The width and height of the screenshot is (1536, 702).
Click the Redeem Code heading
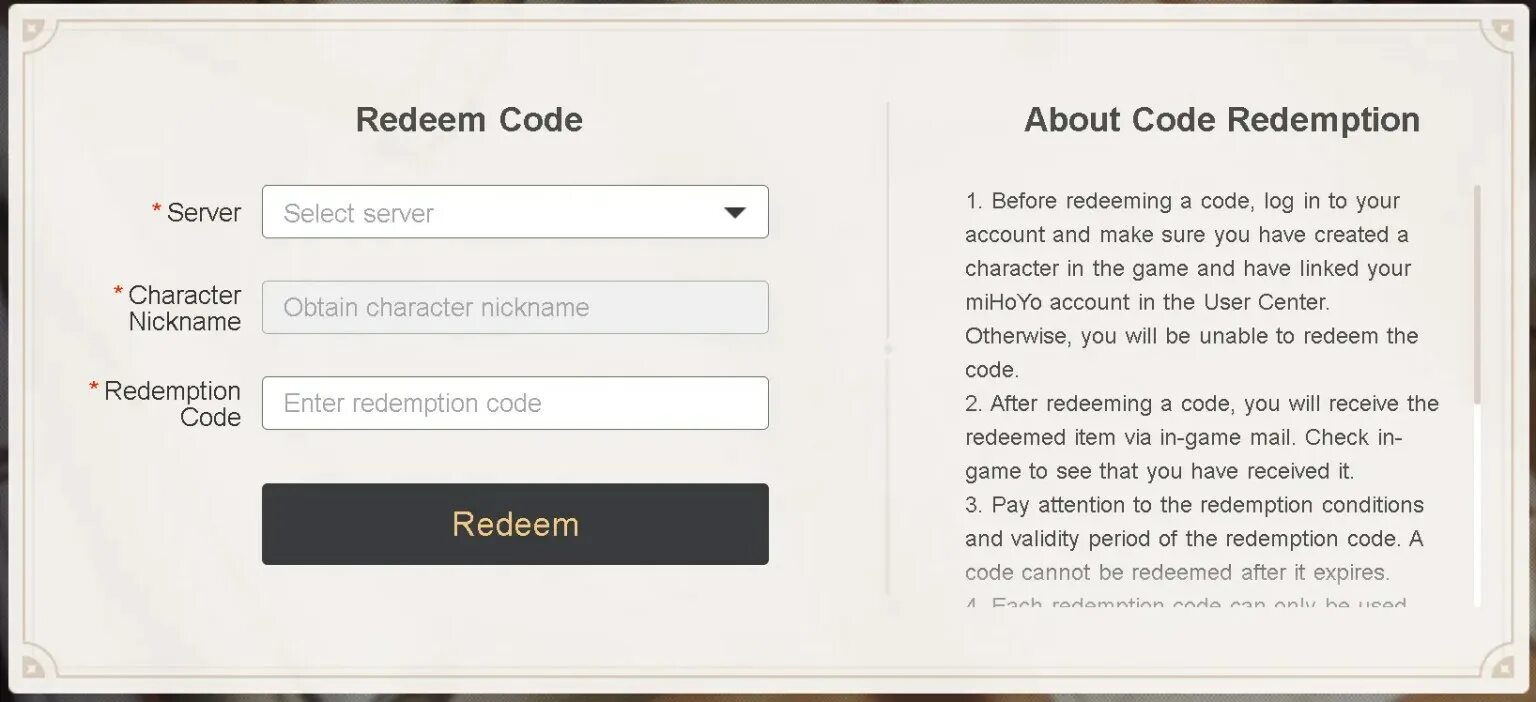[469, 120]
